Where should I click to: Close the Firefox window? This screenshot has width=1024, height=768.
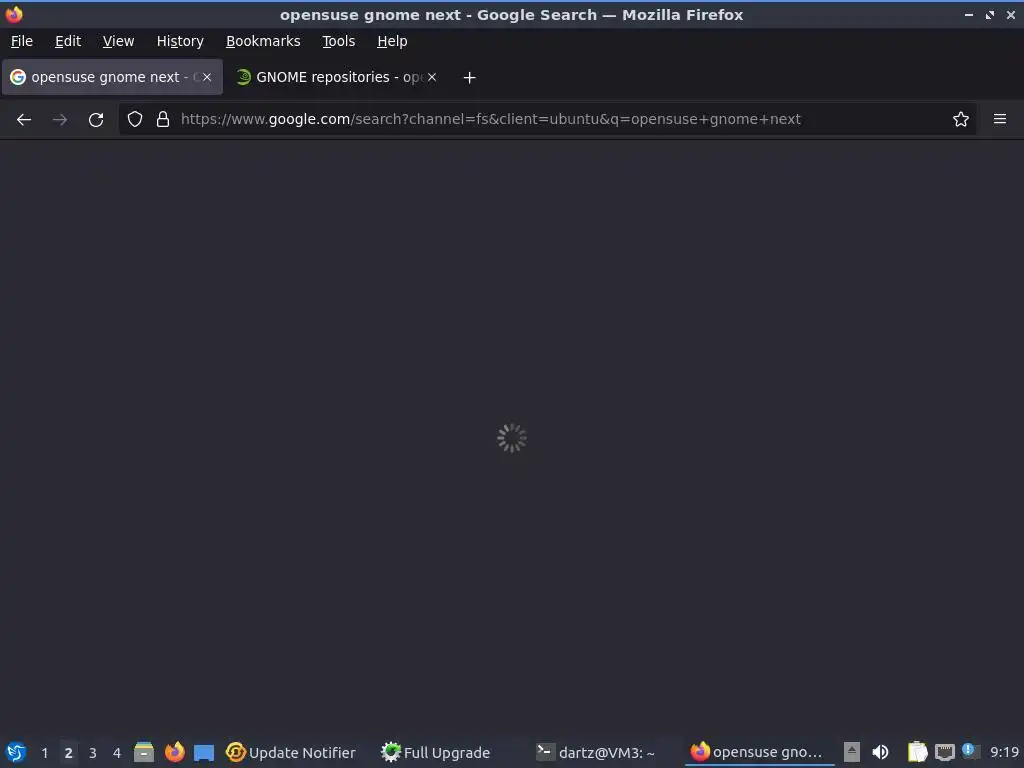tap(1011, 14)
